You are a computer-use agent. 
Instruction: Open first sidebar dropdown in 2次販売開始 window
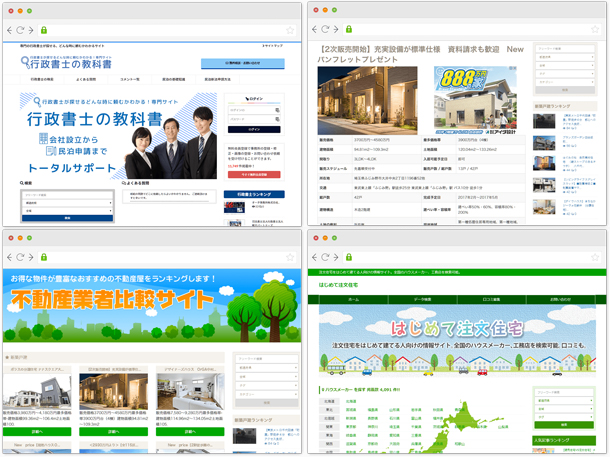tap(565, 57)
